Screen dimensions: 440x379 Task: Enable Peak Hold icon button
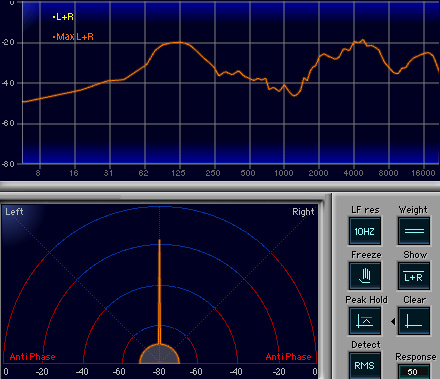(365, 321)
